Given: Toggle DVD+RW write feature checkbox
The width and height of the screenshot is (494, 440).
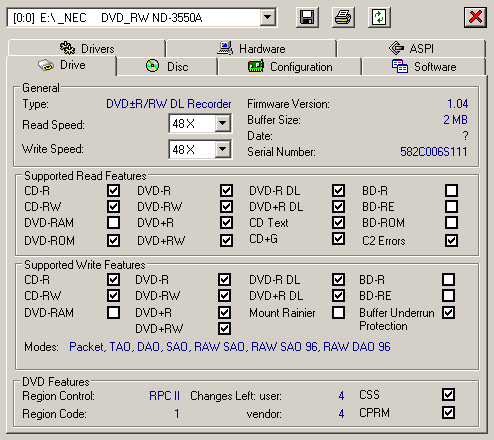Looking at the screenshot, I should (x=224, y=329).
